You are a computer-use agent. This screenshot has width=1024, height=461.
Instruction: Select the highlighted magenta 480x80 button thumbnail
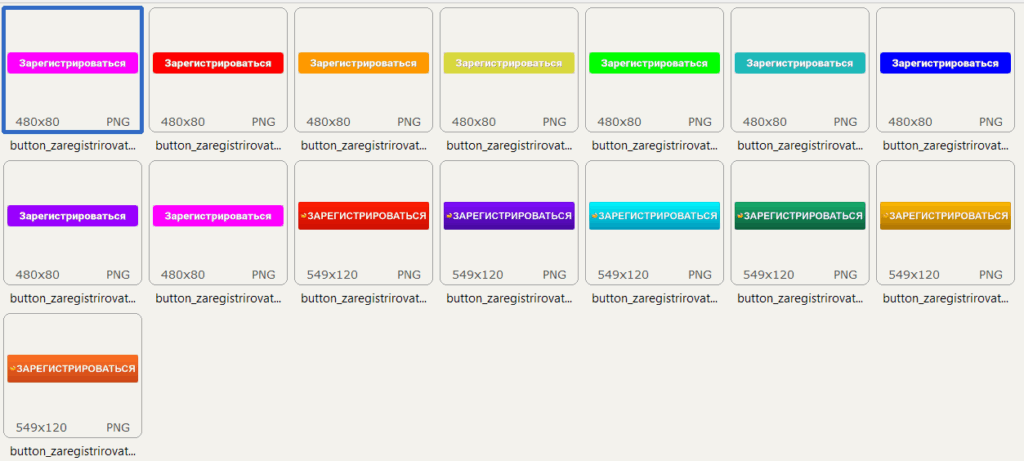[x=73, y=63]
